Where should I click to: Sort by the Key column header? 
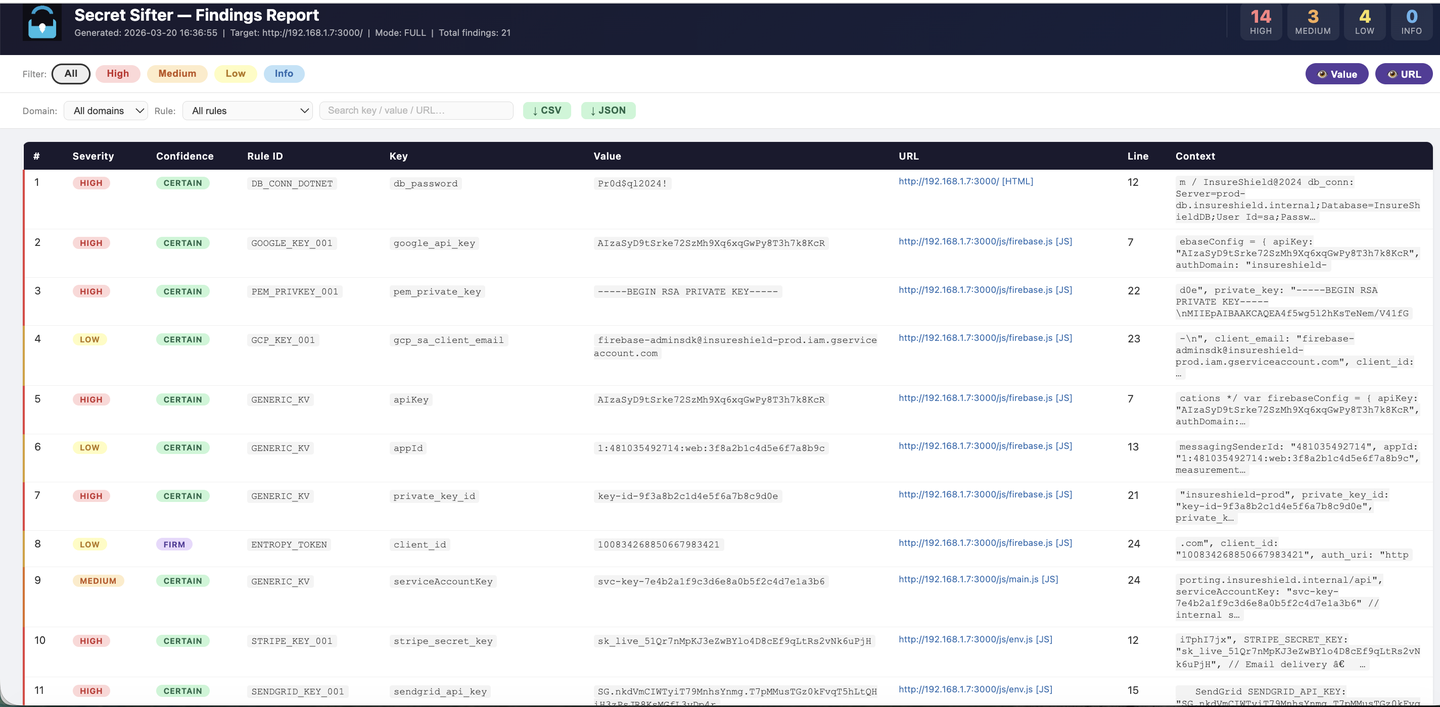[398, 156]
